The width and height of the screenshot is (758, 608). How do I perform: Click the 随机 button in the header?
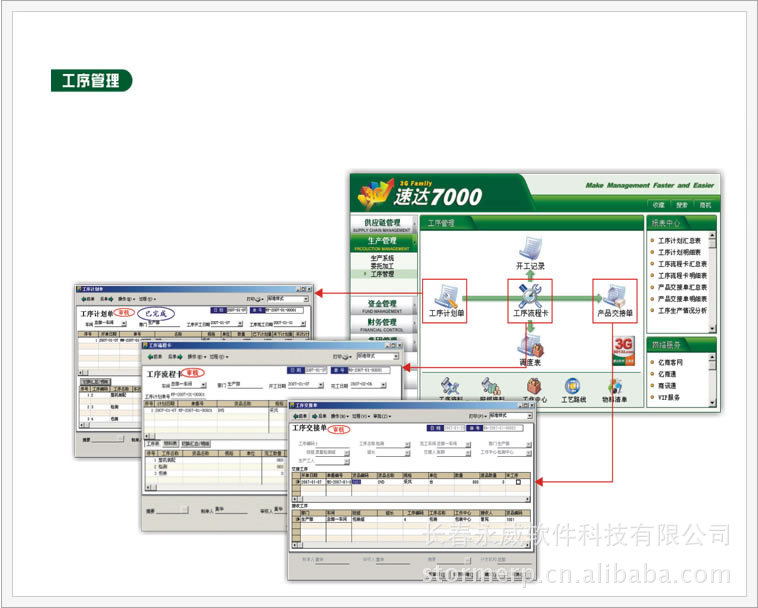[x=705, y=205]
